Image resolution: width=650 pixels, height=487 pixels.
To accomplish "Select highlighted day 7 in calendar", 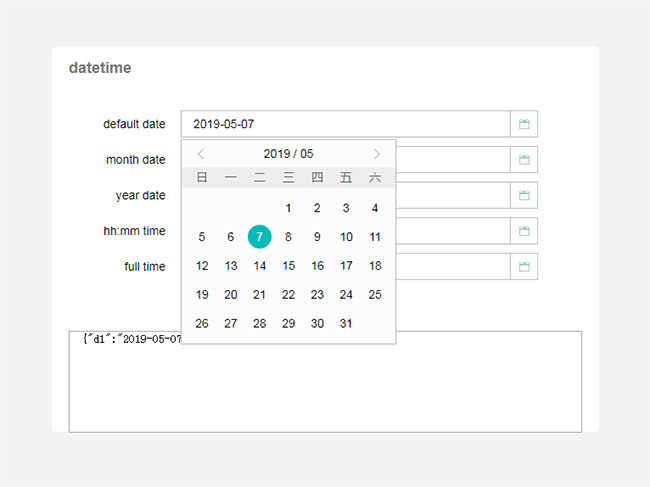I will [x=259, y=237].
